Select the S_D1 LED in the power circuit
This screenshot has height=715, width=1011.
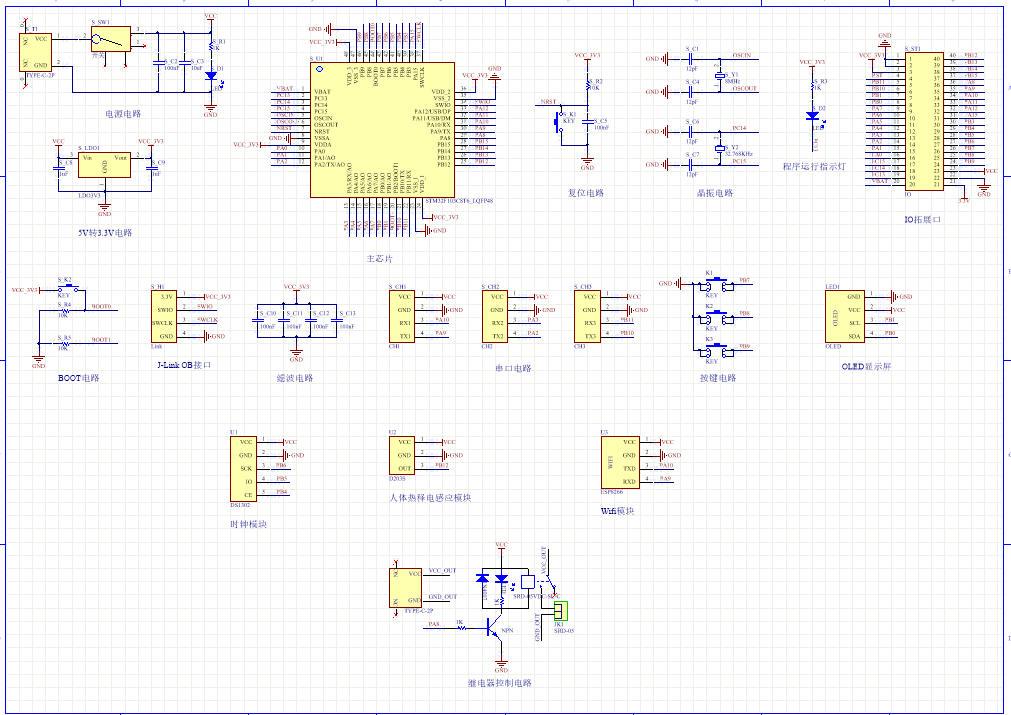(211, 76)
